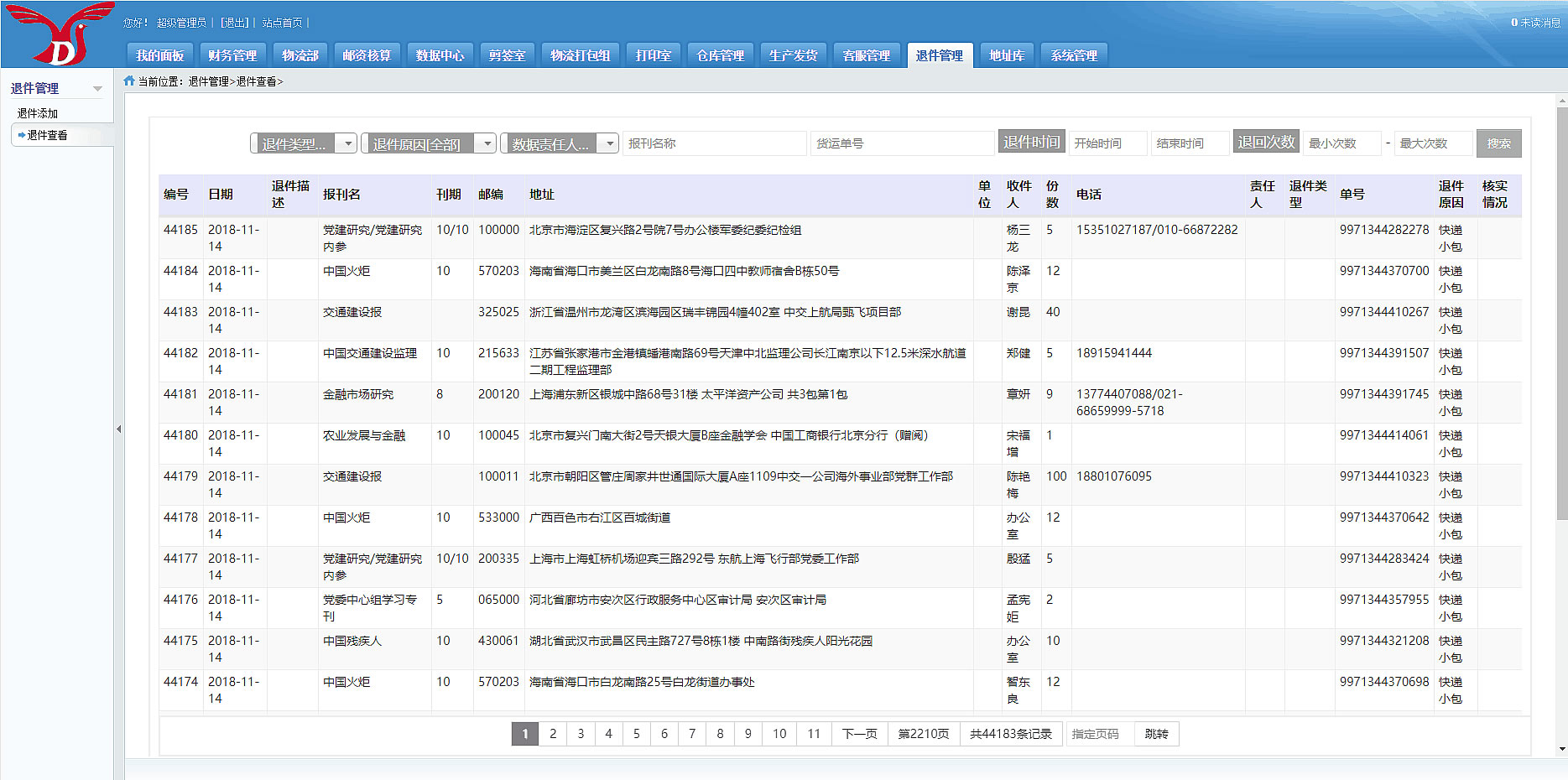Click the 退出 logout link
This screenshot has width=1568, height=780.
click(235, 23)
